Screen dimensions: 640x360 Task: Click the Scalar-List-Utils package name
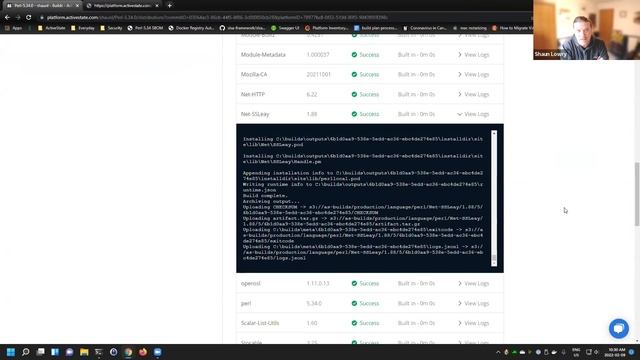point(260,323)
